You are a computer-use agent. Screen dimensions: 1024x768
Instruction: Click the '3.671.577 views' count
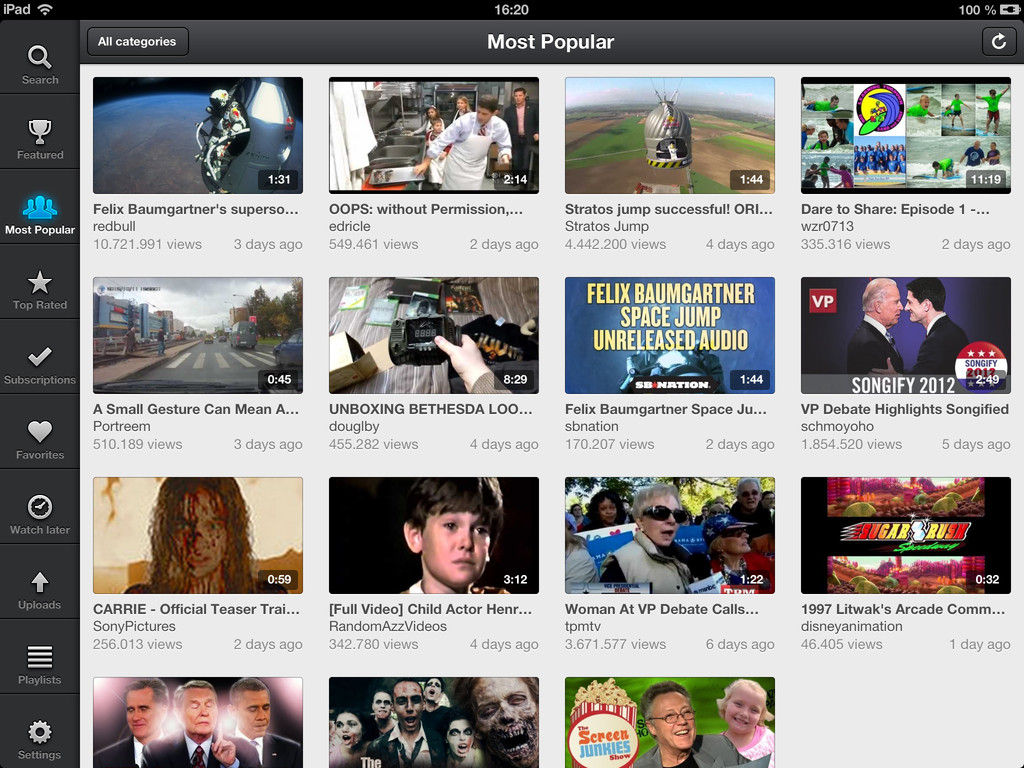tap(615, 644)
